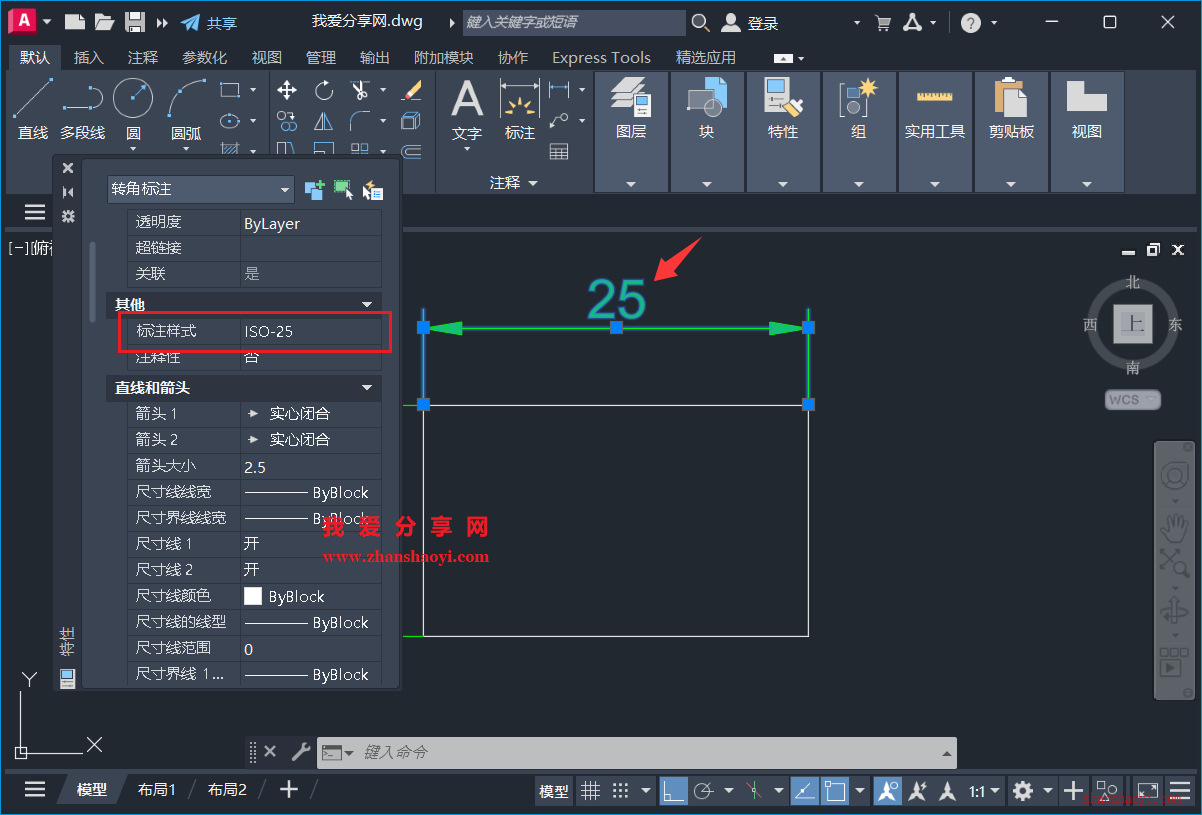Viewport: 1202px width, 815px height.
Task: Toggle snap mode dots in status bar
Action: pos(620,791)
